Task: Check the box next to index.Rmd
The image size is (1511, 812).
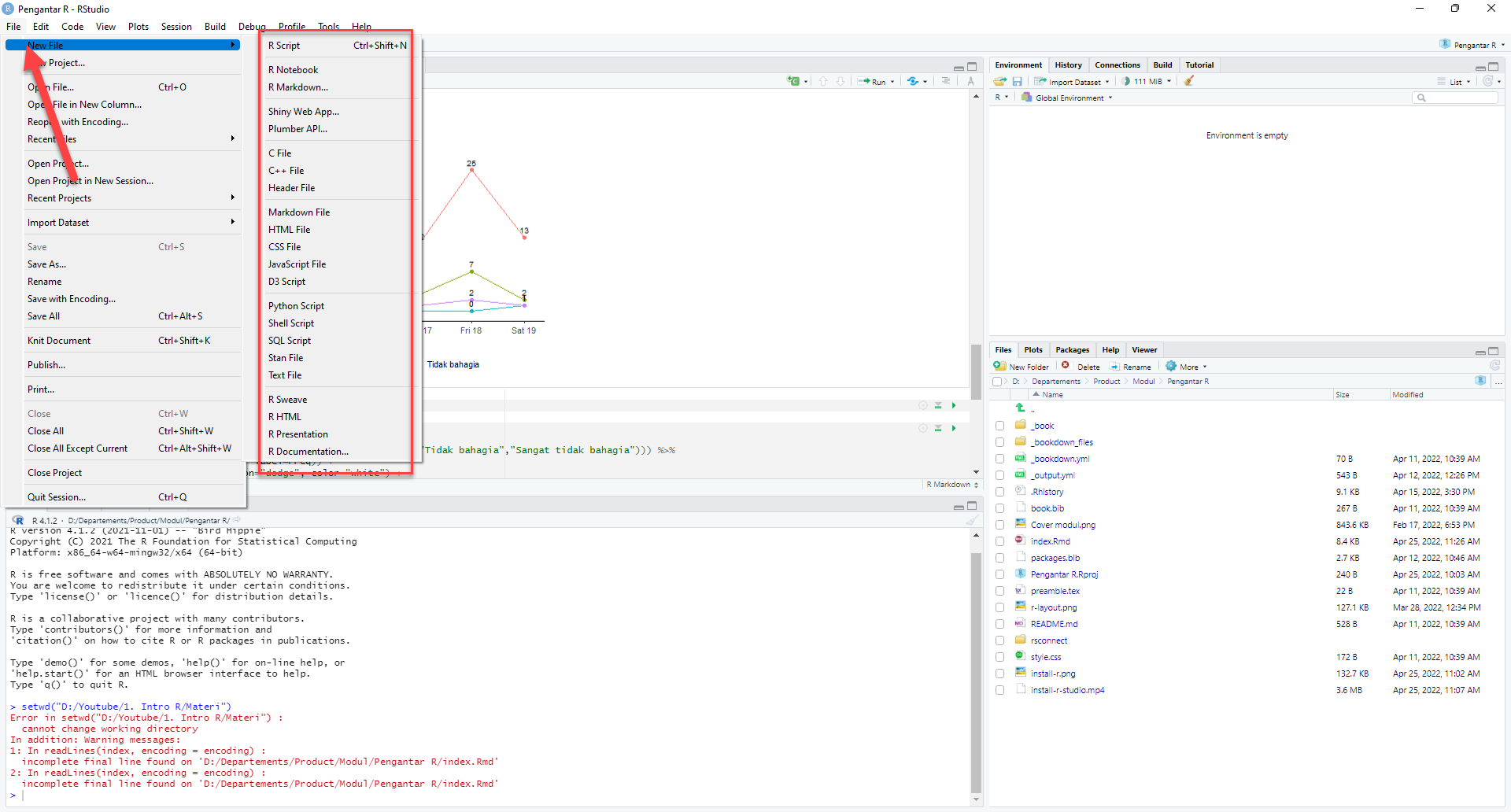Action: tap(999, 541)
